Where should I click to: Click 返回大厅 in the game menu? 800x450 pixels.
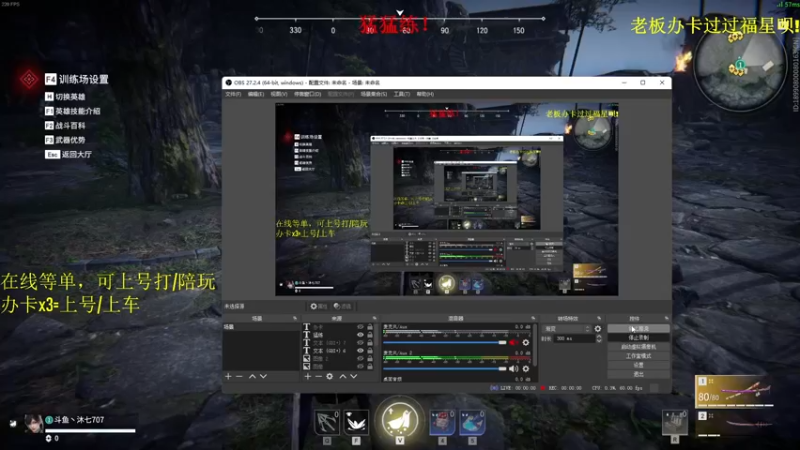(68, 154)
